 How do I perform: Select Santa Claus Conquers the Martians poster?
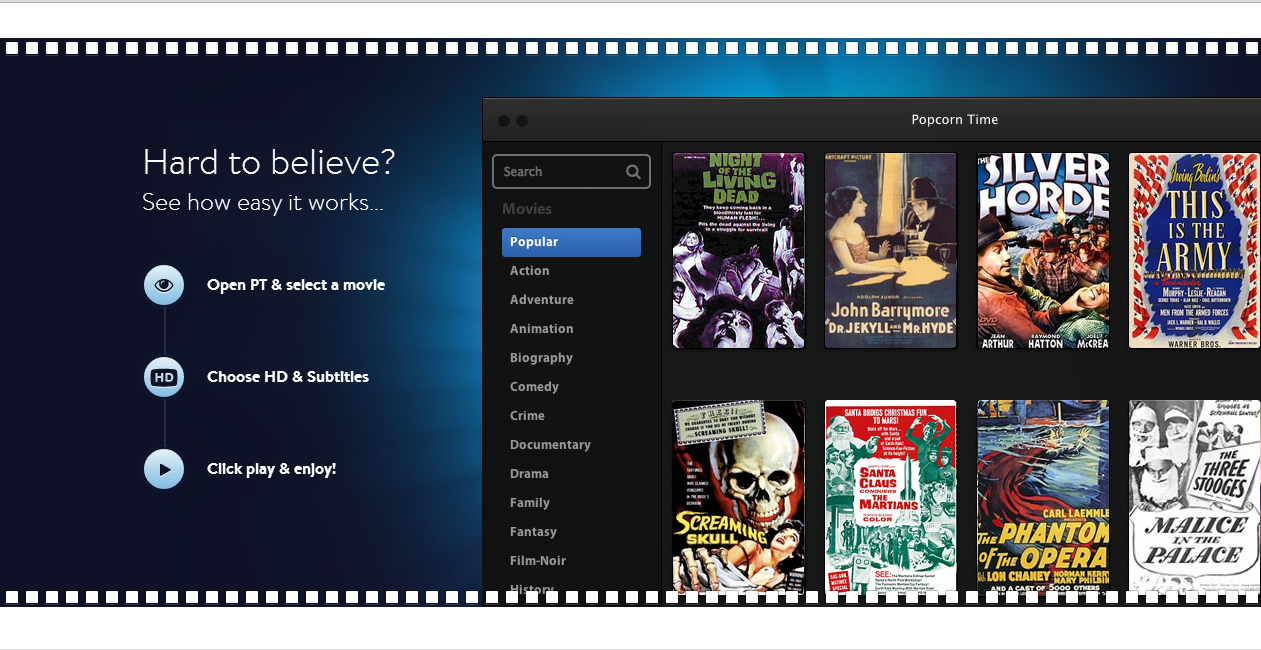point(891,496)
